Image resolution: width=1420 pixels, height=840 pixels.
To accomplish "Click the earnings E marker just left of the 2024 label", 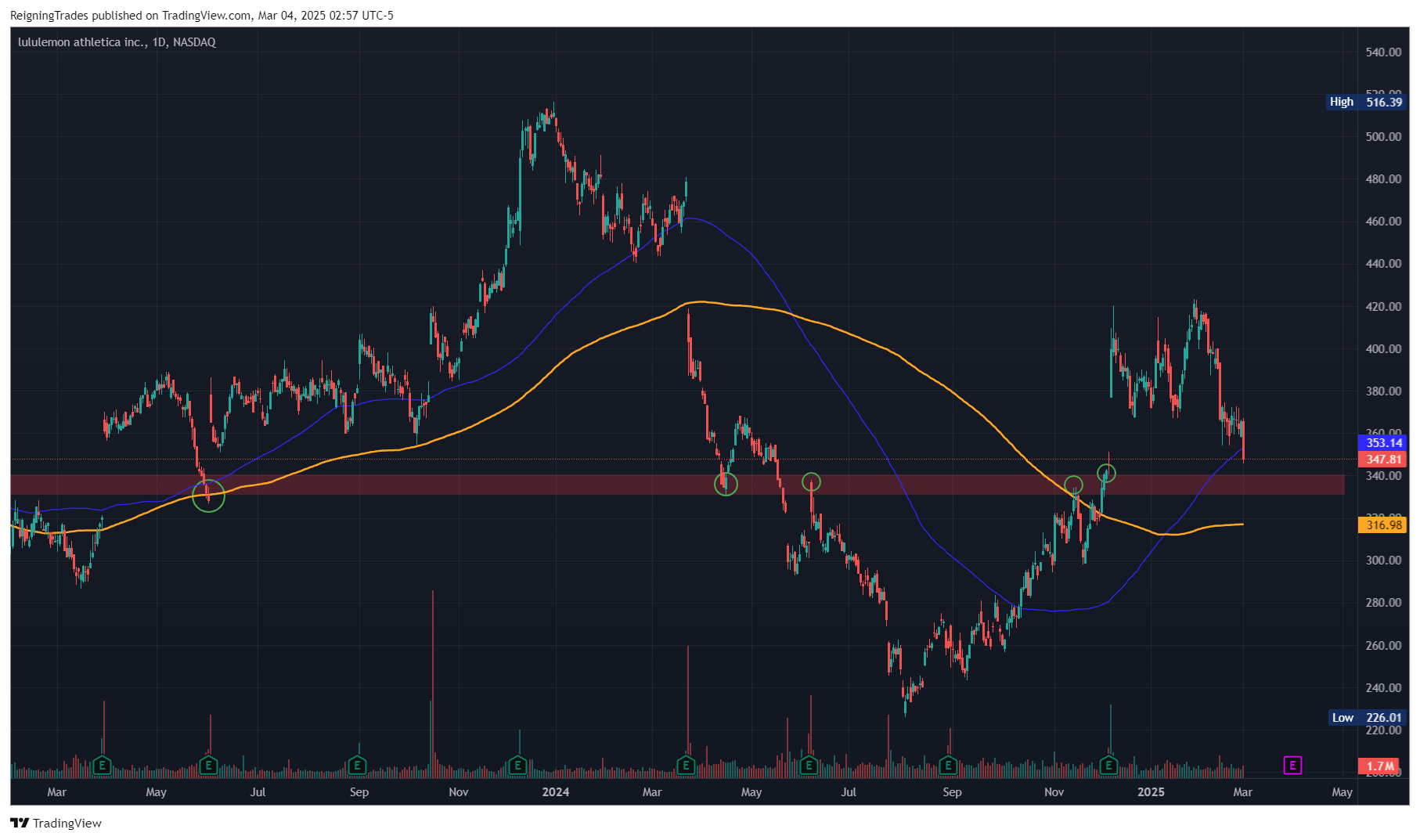I will [517, 765].
